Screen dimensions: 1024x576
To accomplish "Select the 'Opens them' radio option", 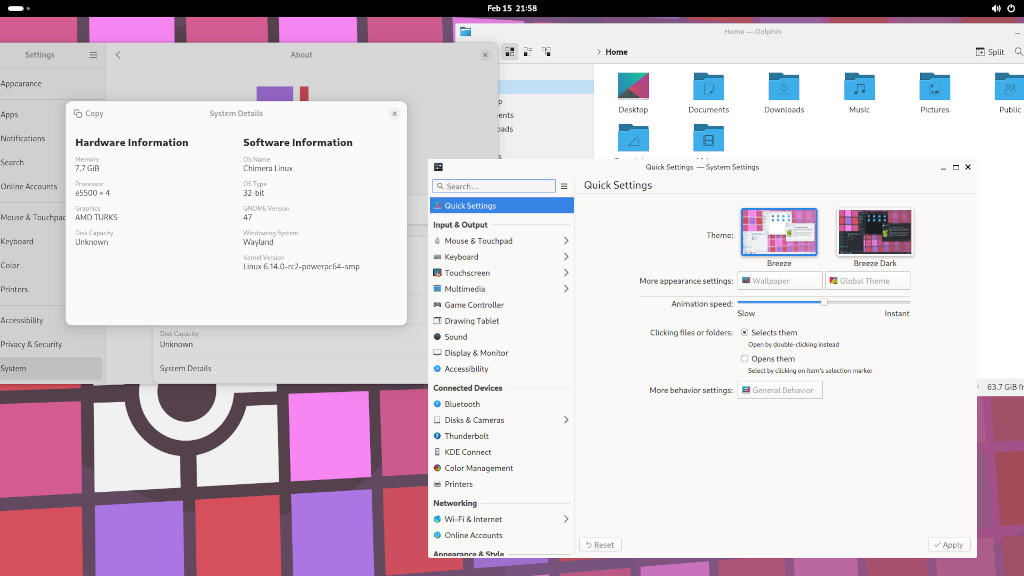I will click(744, 359).
